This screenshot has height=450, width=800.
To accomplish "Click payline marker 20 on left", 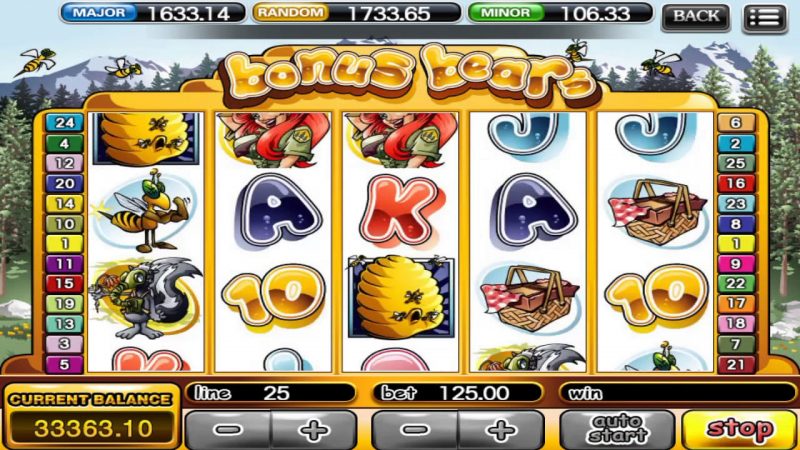I will [65, 183].
